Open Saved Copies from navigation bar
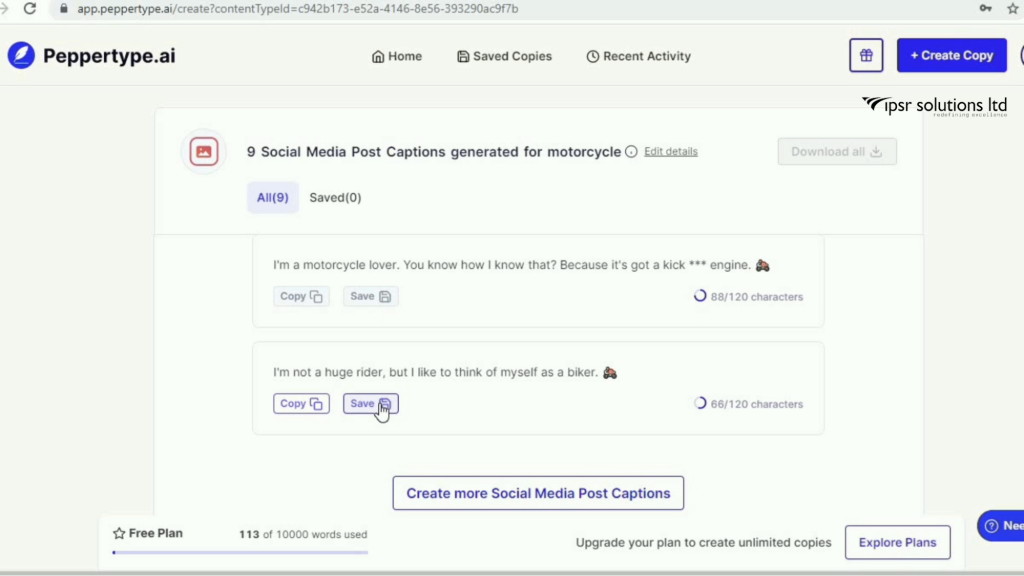Screen dimensions: 1024x576 point(504,56)
